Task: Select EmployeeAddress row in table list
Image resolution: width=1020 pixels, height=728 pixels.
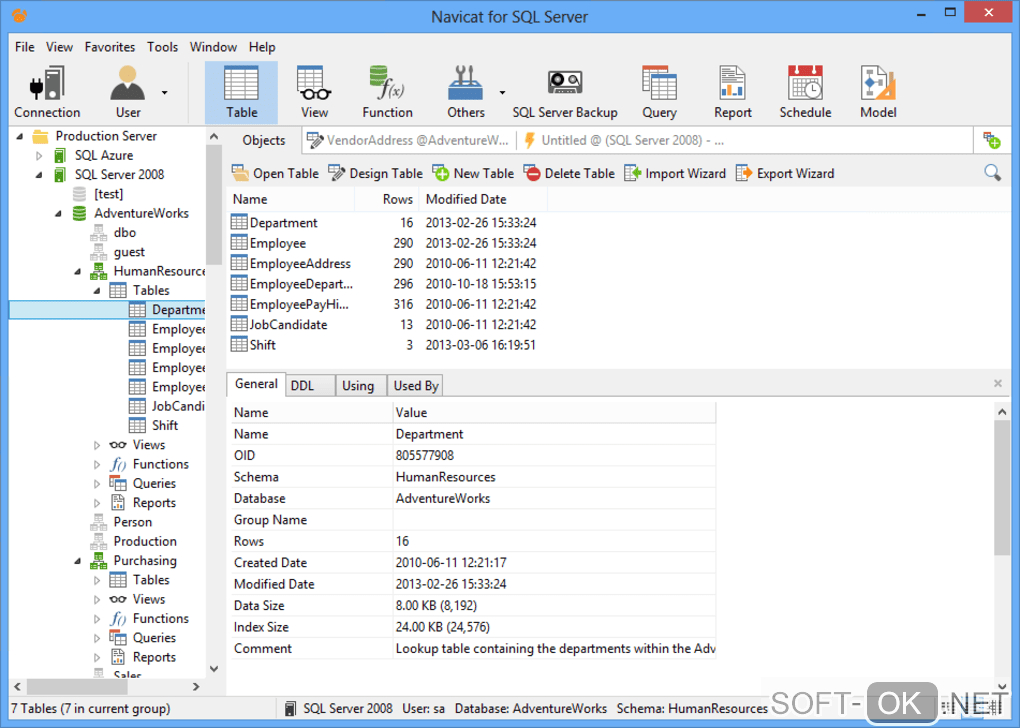Action: [x=384, y=263]
